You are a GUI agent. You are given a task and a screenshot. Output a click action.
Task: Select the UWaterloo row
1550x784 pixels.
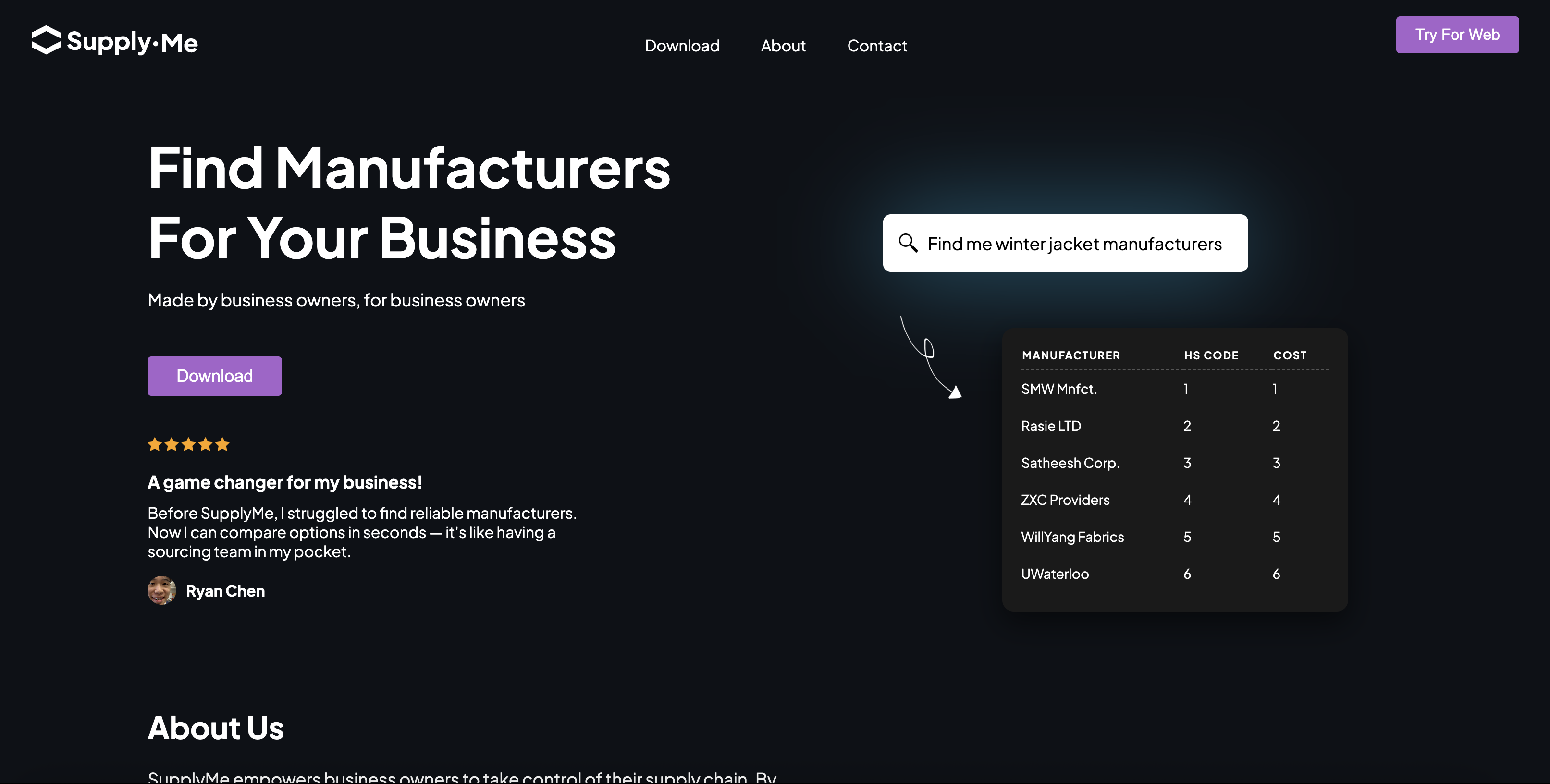point(1054,574)
